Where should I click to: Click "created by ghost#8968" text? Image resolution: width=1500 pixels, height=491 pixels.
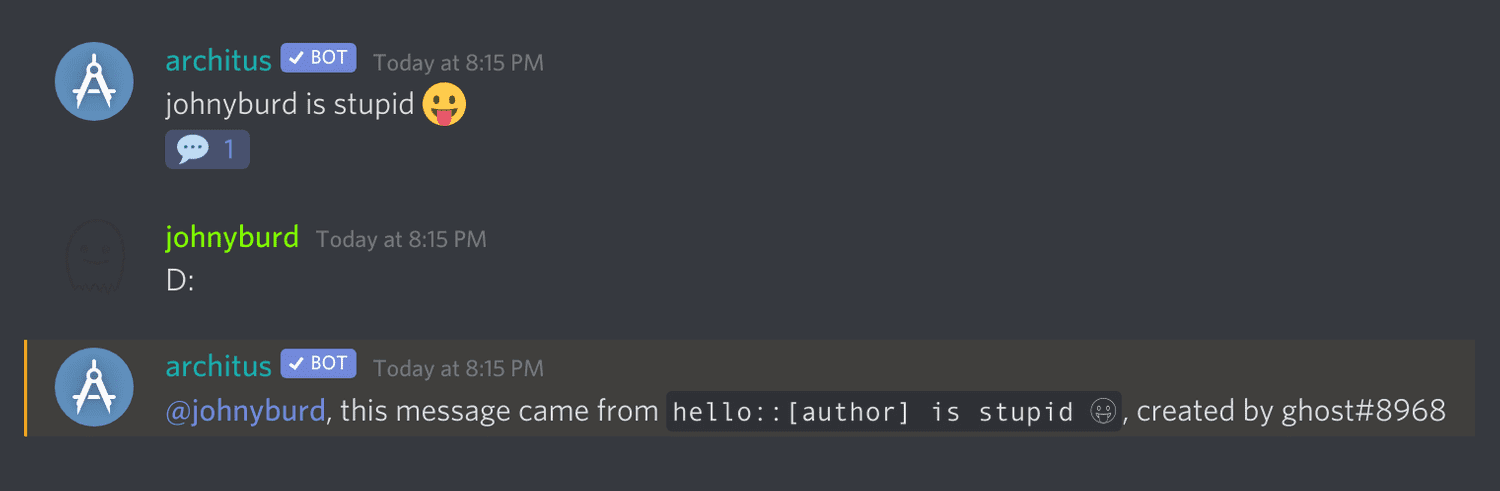(1291, 410)
